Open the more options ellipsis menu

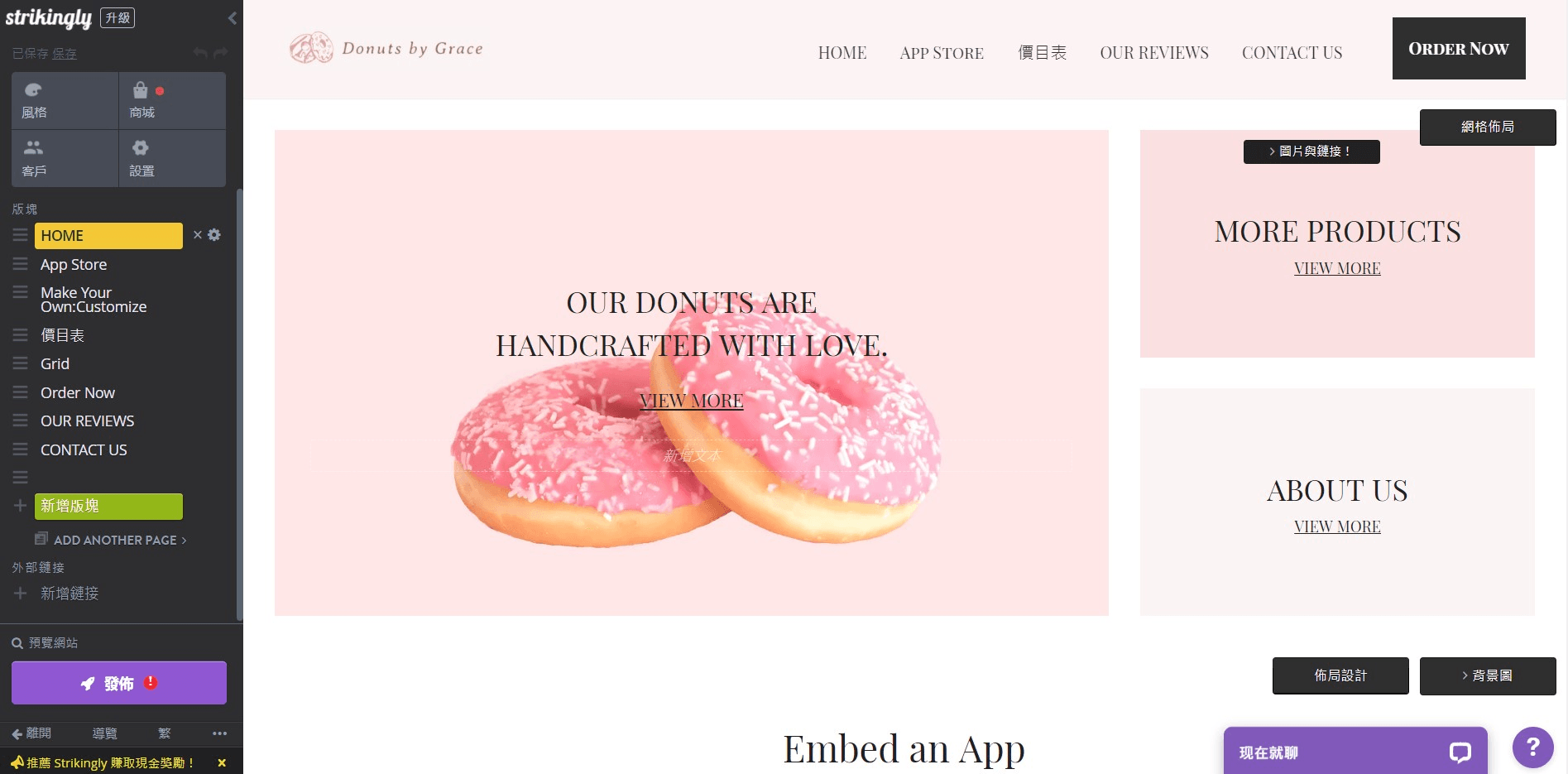[219, 733]
